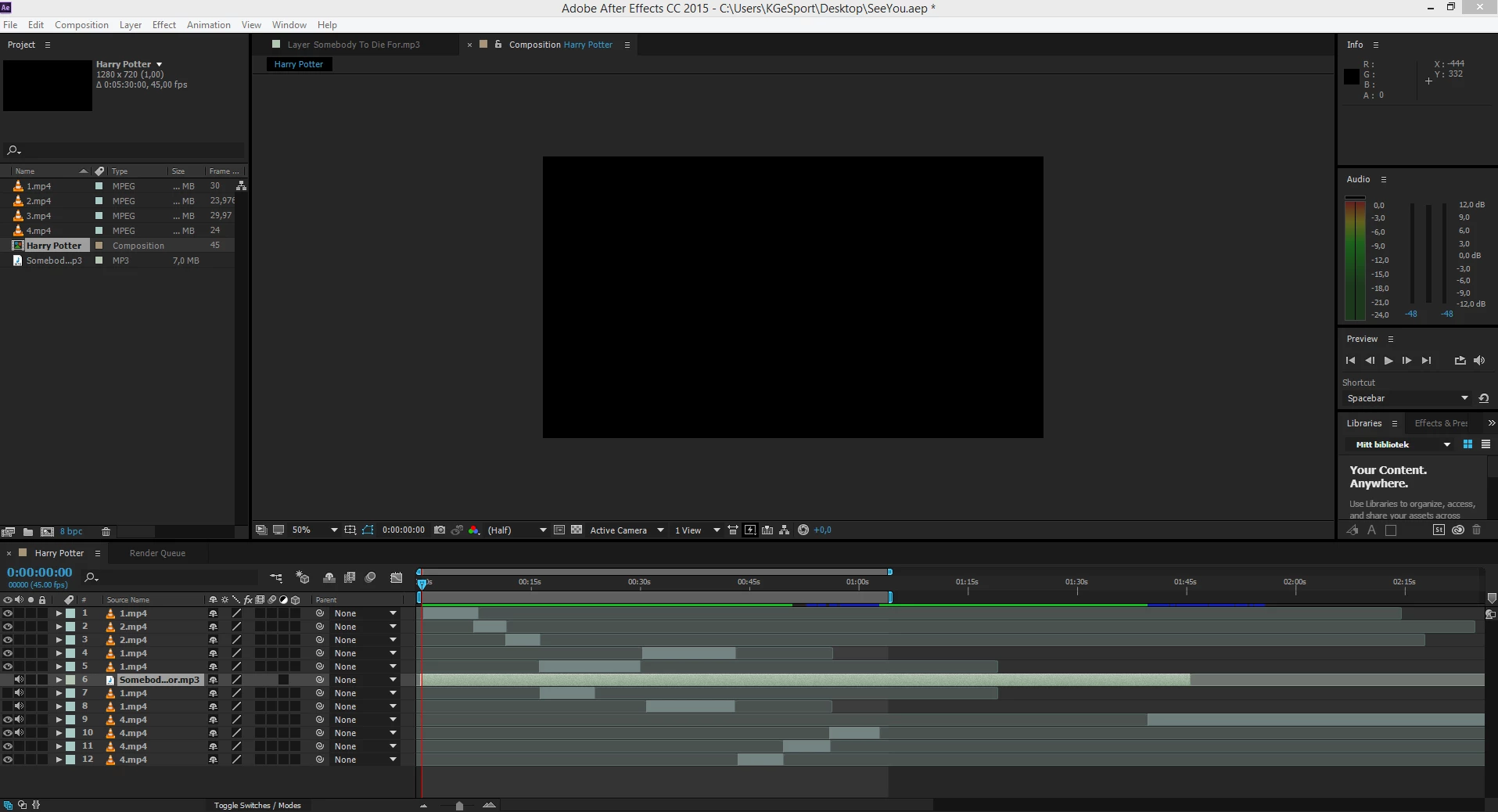The width and height of the screenshot is (1498, 812).
Task: Click the loop option icon in Preview
Action: click(x=1460, y=361)
